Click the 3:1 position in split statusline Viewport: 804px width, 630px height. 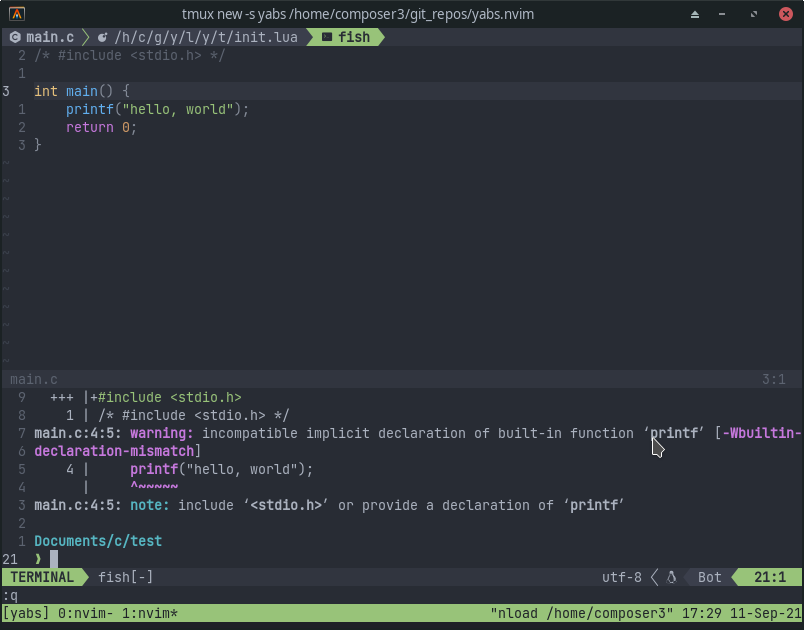tap(774, 379)
